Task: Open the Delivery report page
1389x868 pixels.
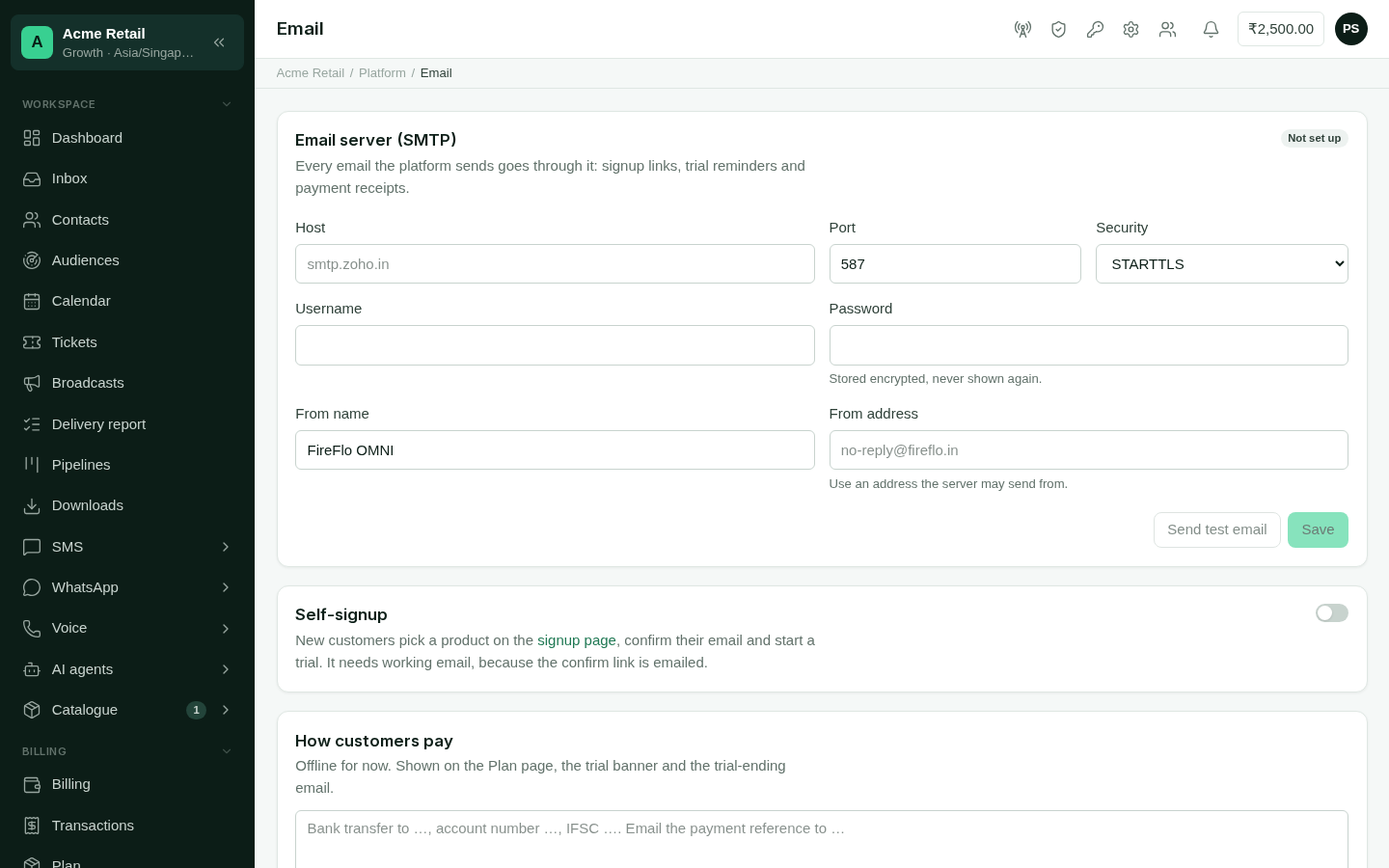Action: pos(127,424)
